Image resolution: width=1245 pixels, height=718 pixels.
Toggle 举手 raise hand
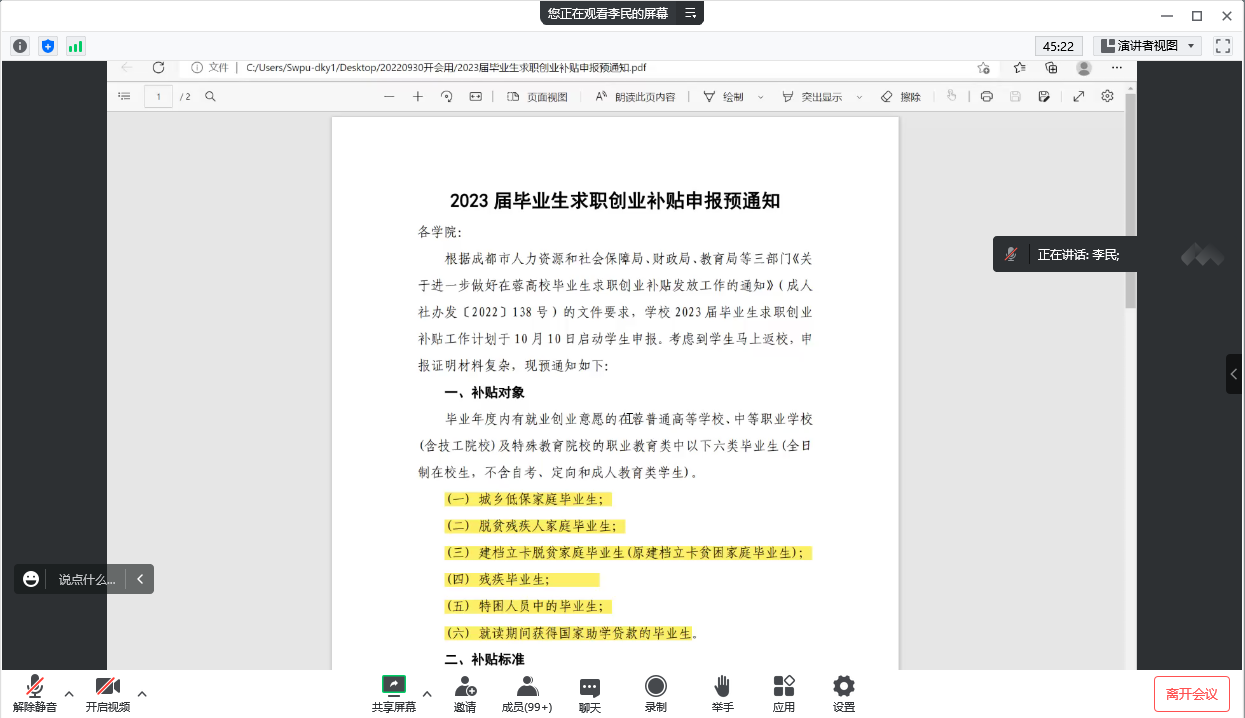tap(722, 693)
